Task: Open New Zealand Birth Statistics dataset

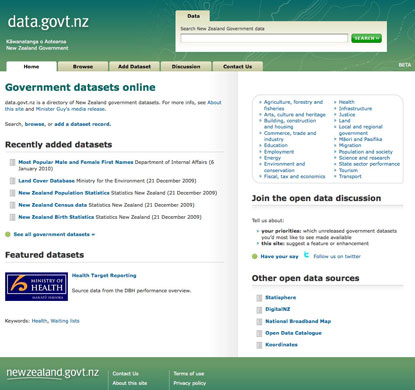Action: [56, 217]
